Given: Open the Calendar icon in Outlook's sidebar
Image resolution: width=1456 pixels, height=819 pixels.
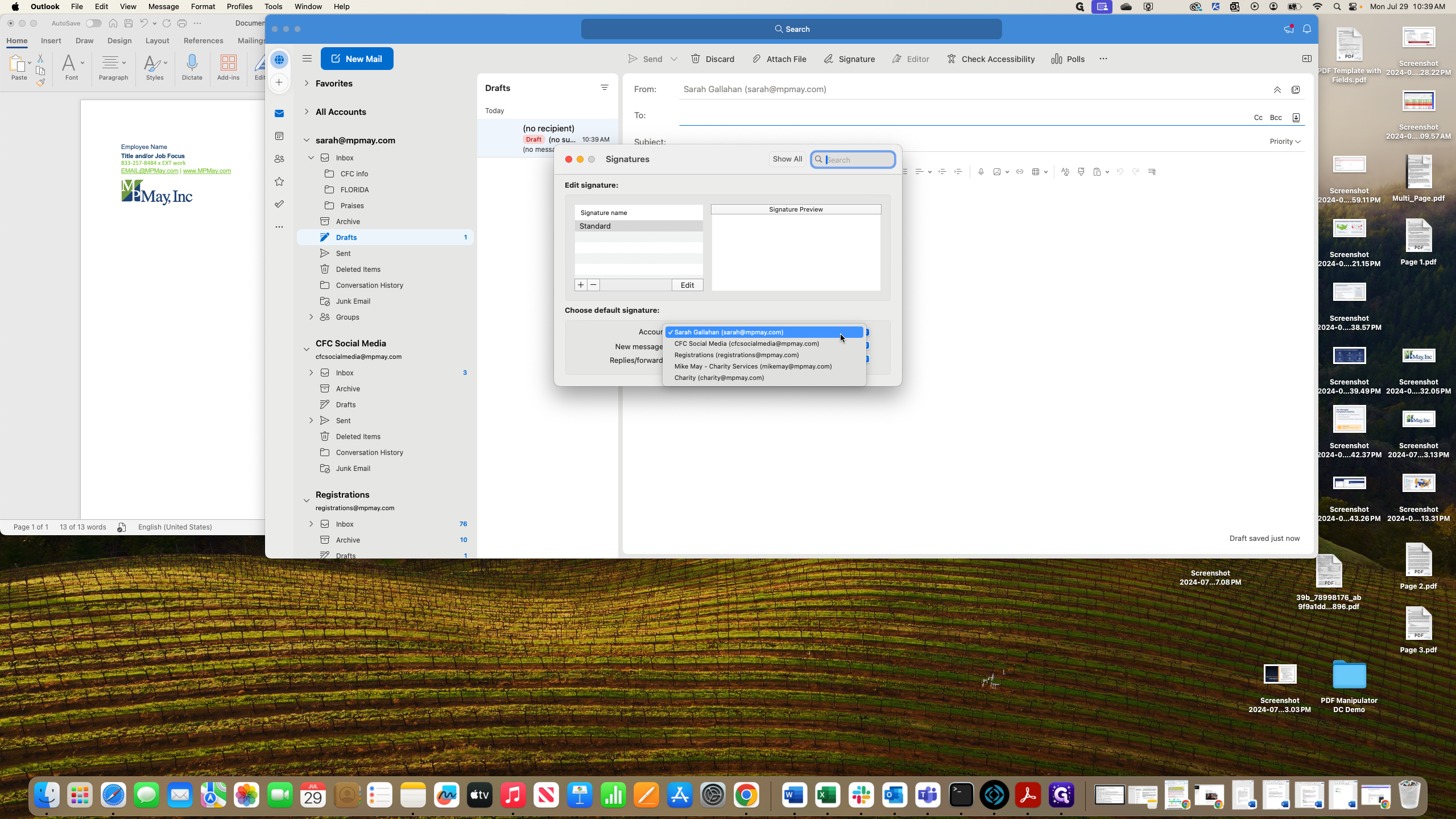Looking at the screenshot, I should click(279, 136).
